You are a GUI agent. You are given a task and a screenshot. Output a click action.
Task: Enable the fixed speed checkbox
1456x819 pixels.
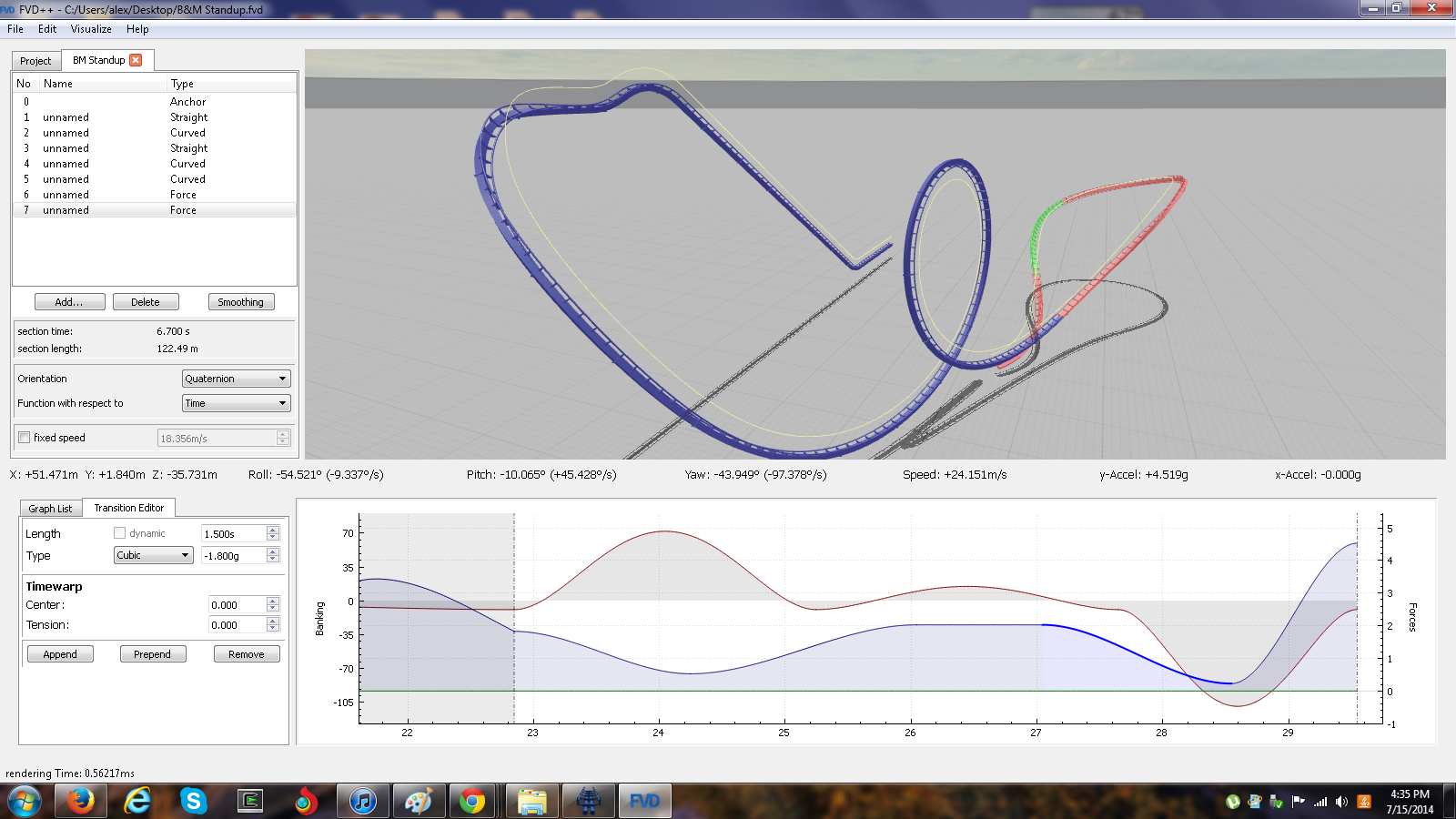tap(25, 438)
